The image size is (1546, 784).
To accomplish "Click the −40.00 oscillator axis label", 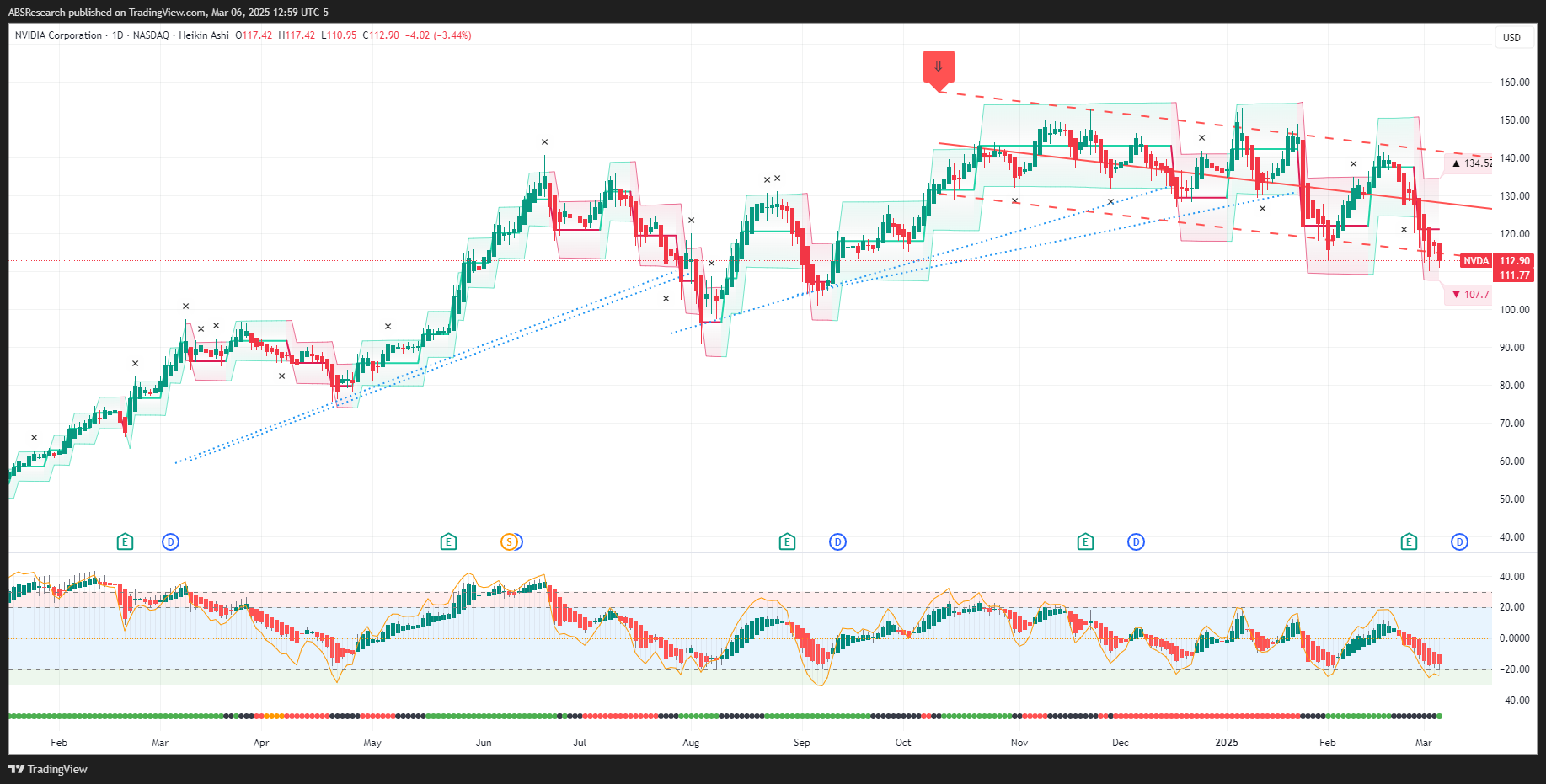I will click(x=1514, y=701).
